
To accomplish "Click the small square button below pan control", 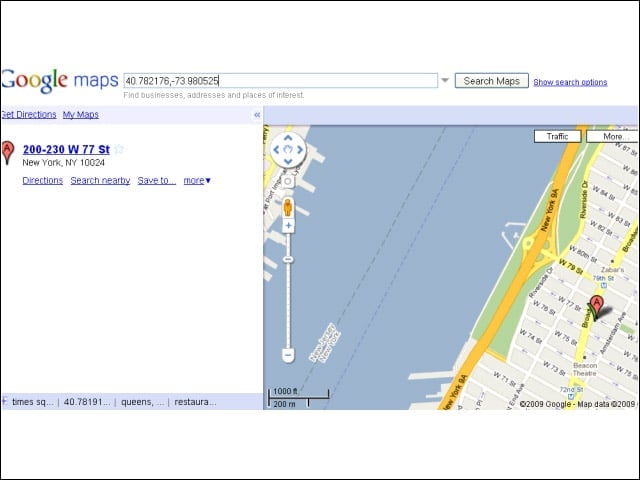I will (288, 181).
